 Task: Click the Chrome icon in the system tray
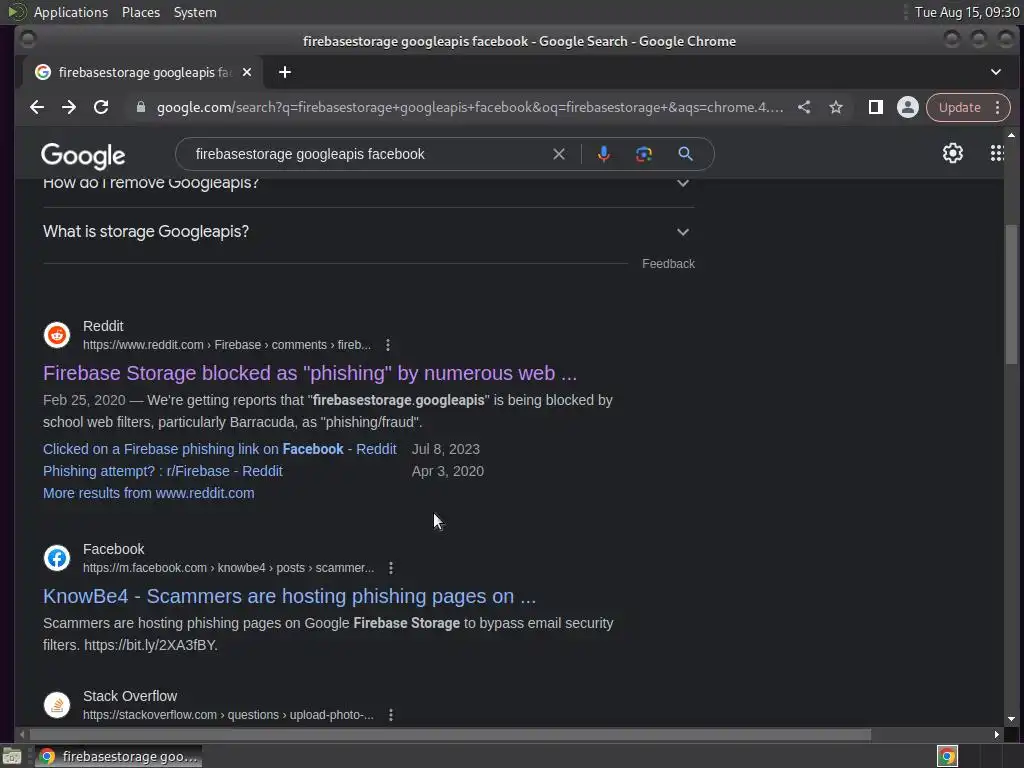tap(947, 756)
